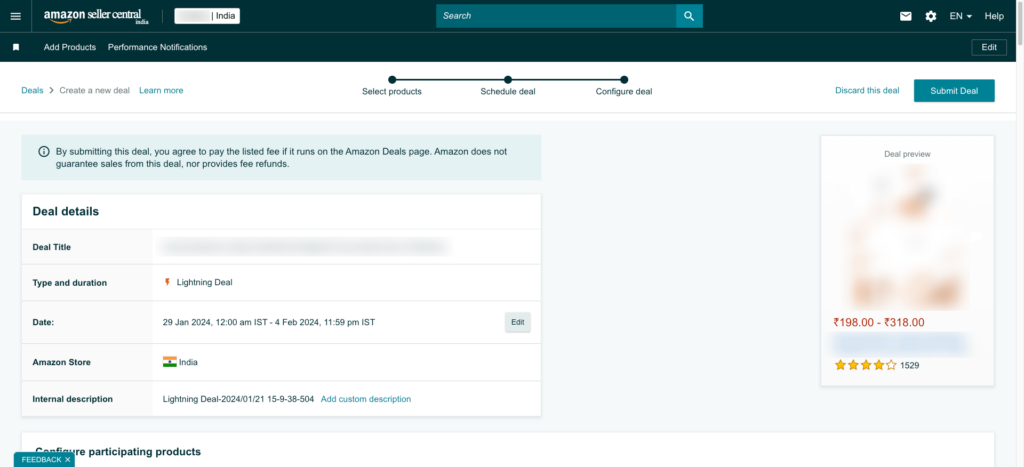
Task: Click the deal preview product image
Action: click(907, 236)
